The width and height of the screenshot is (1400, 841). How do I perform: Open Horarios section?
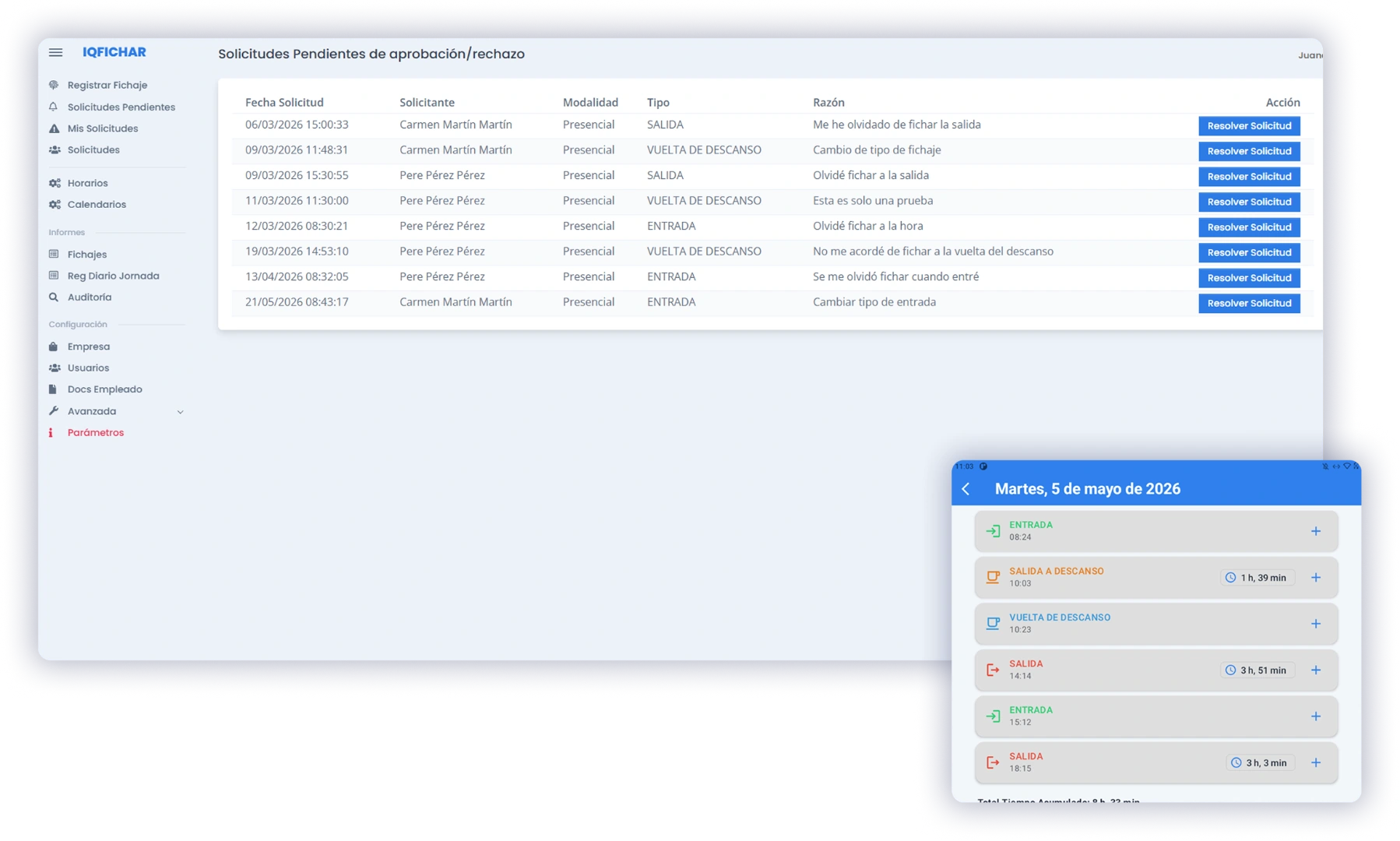tap(87, 183)
